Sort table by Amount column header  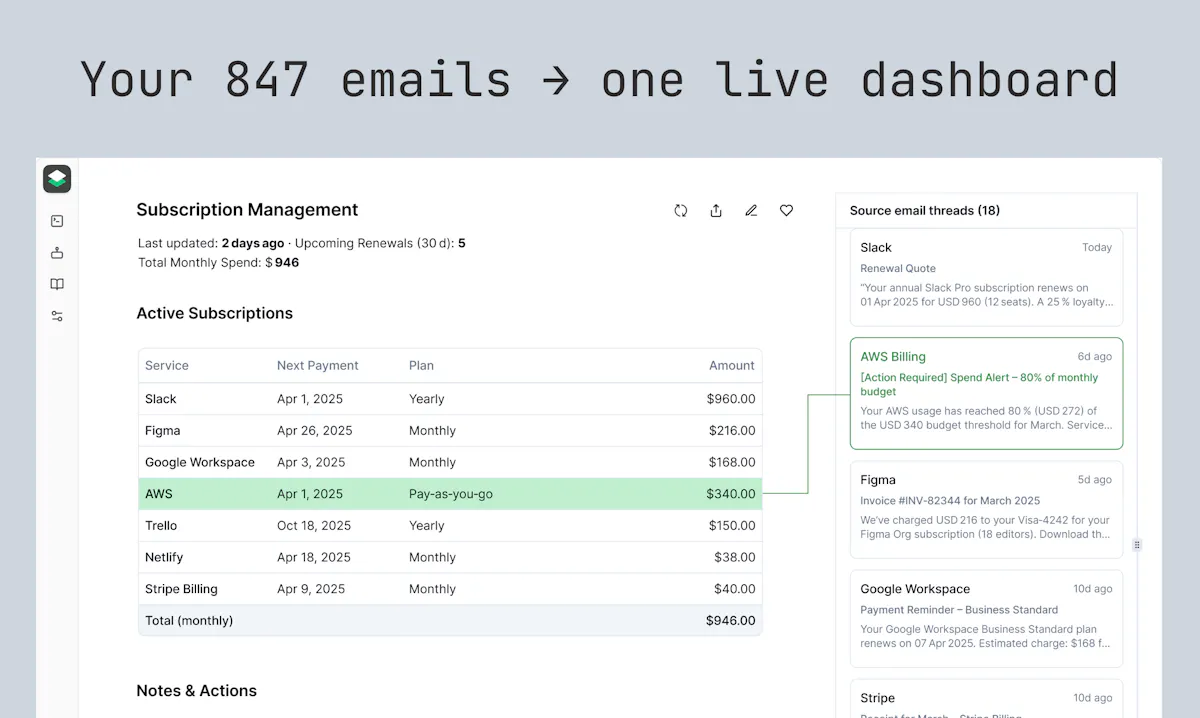[x=732, y=366]
